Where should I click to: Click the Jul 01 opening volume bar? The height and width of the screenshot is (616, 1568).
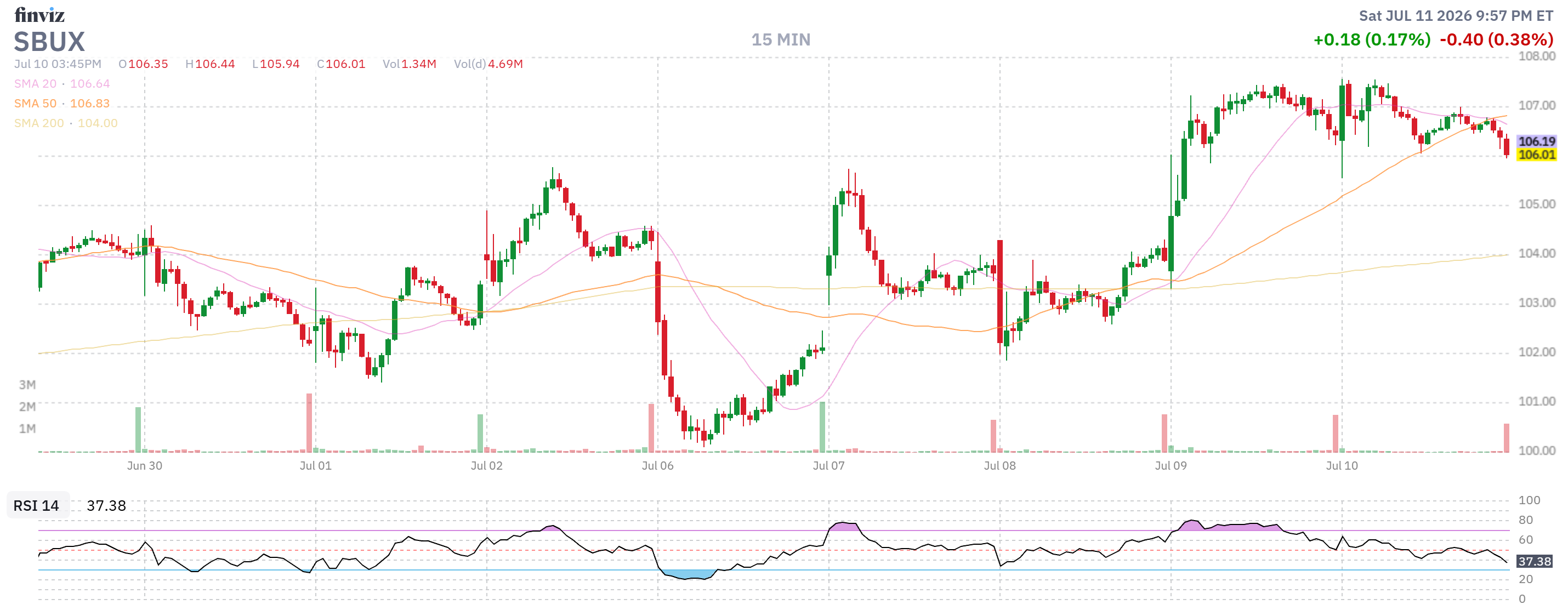(x=309, y=423)
